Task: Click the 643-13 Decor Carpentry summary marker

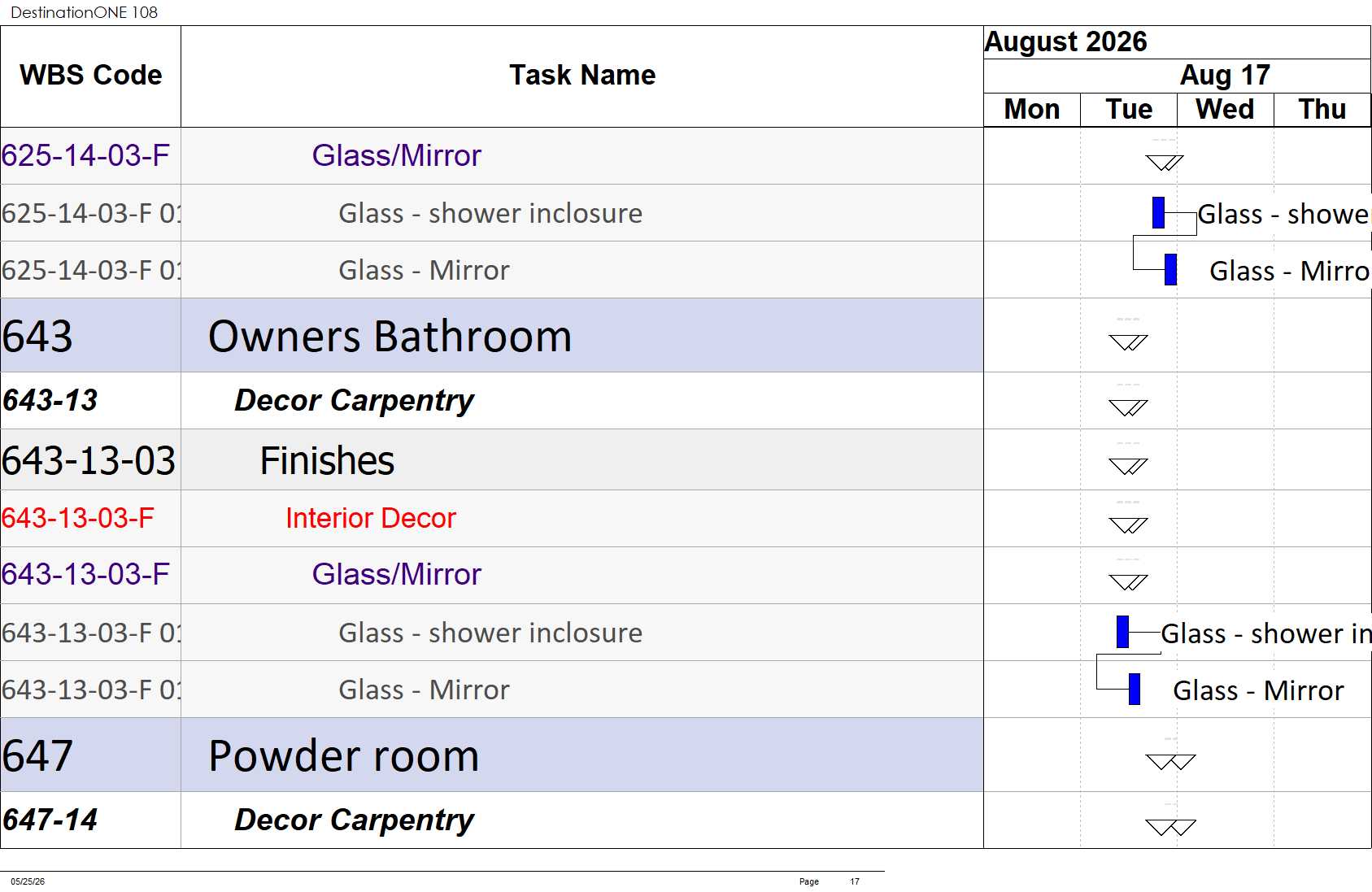Action: click(x=1128, y=407)
